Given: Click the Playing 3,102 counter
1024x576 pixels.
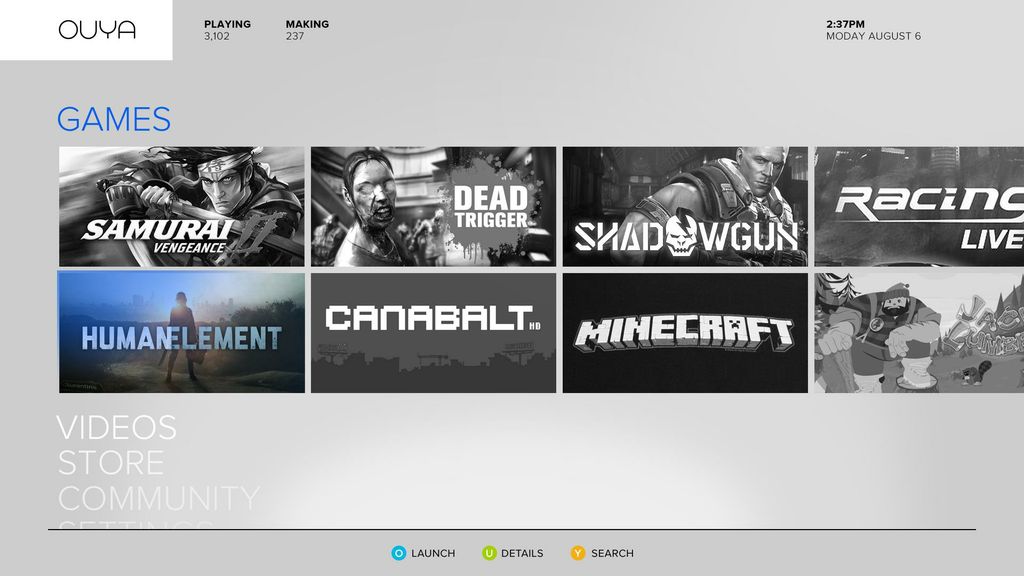Looking at the screenshot, I should click(227, 30).
